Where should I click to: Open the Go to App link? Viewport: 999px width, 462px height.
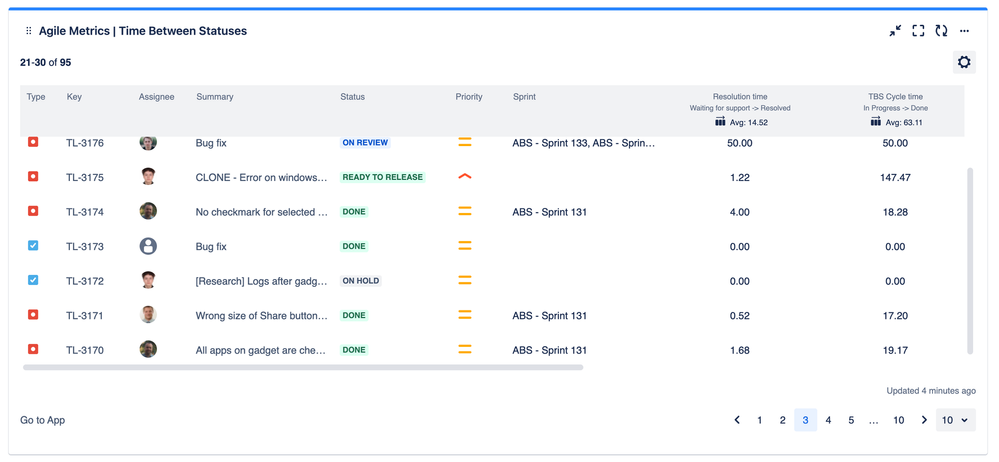tap(43, 420)
